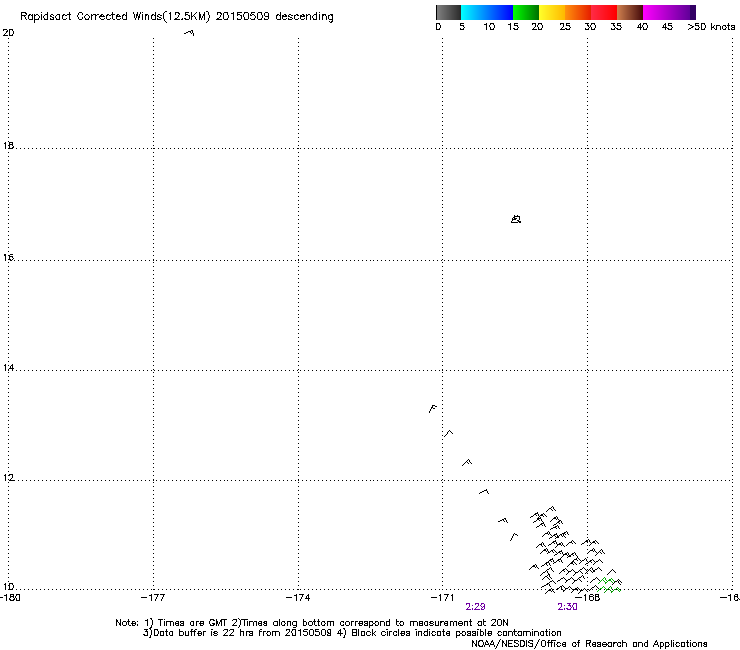Click the latitude label '18' on the axis

coord(8,146)
